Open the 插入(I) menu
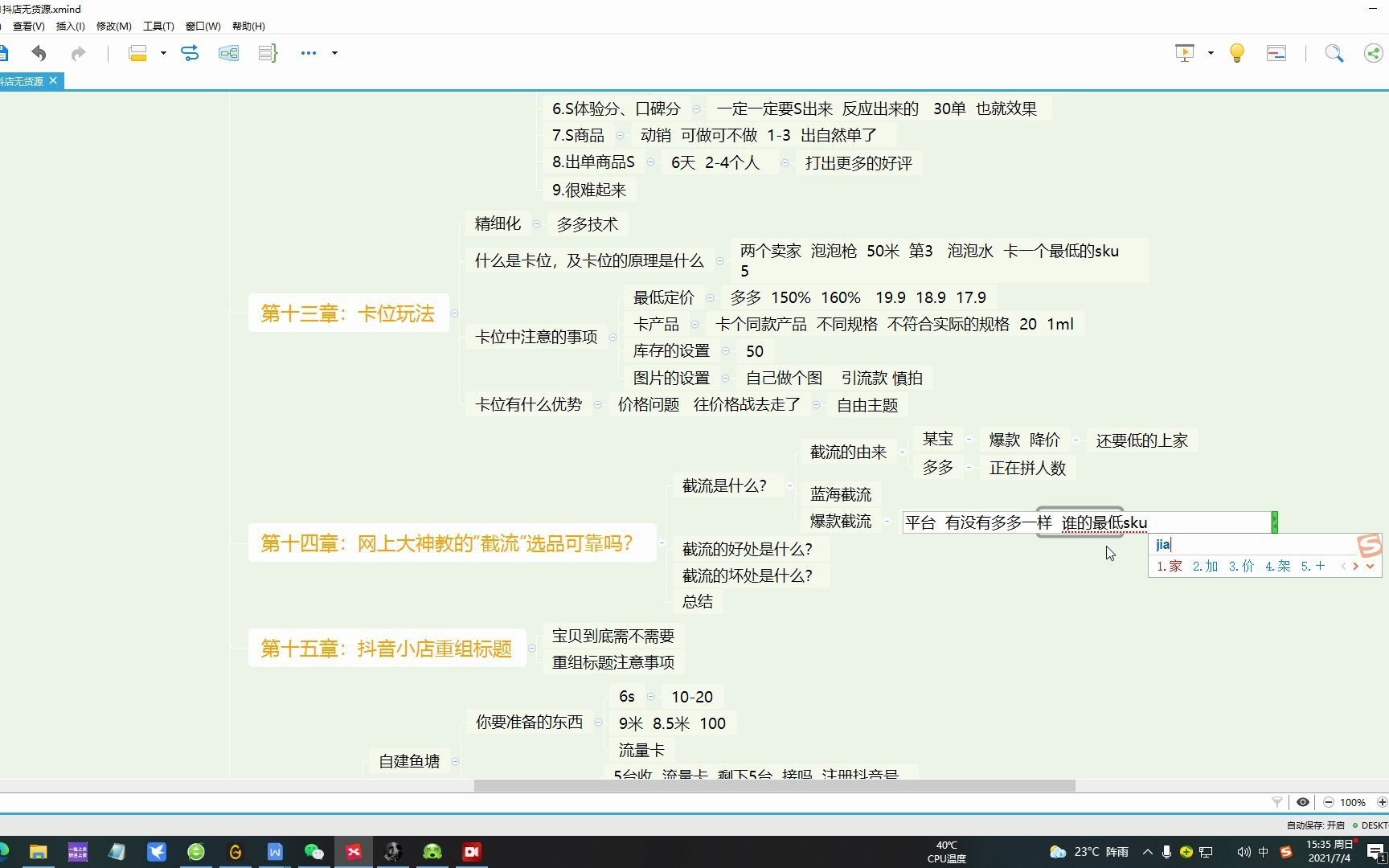 (71, 26)
